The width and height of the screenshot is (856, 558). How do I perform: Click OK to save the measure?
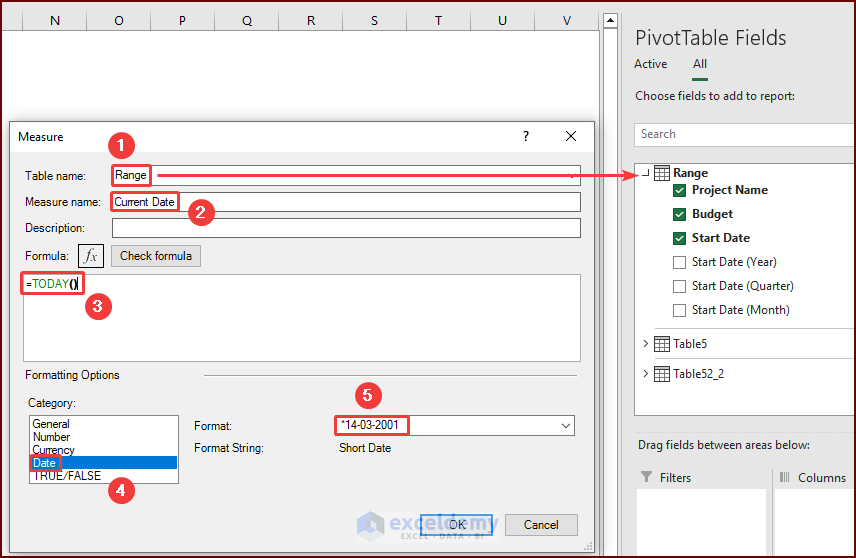click(457, 525)
